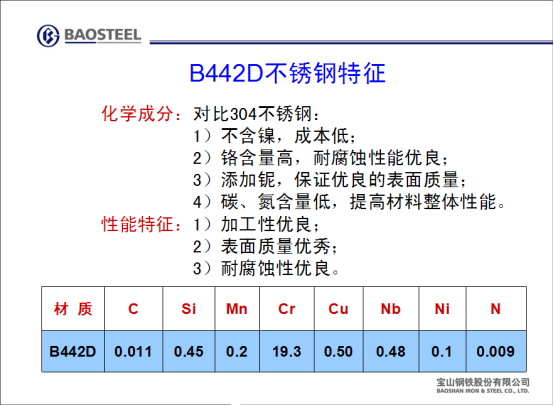Click the line 对比304不锈钢

(x=256, y=114)
